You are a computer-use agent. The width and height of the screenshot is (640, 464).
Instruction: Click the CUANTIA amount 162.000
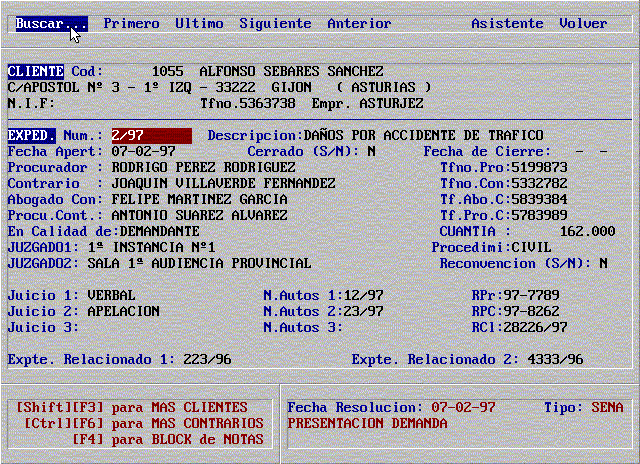(587, 231)
